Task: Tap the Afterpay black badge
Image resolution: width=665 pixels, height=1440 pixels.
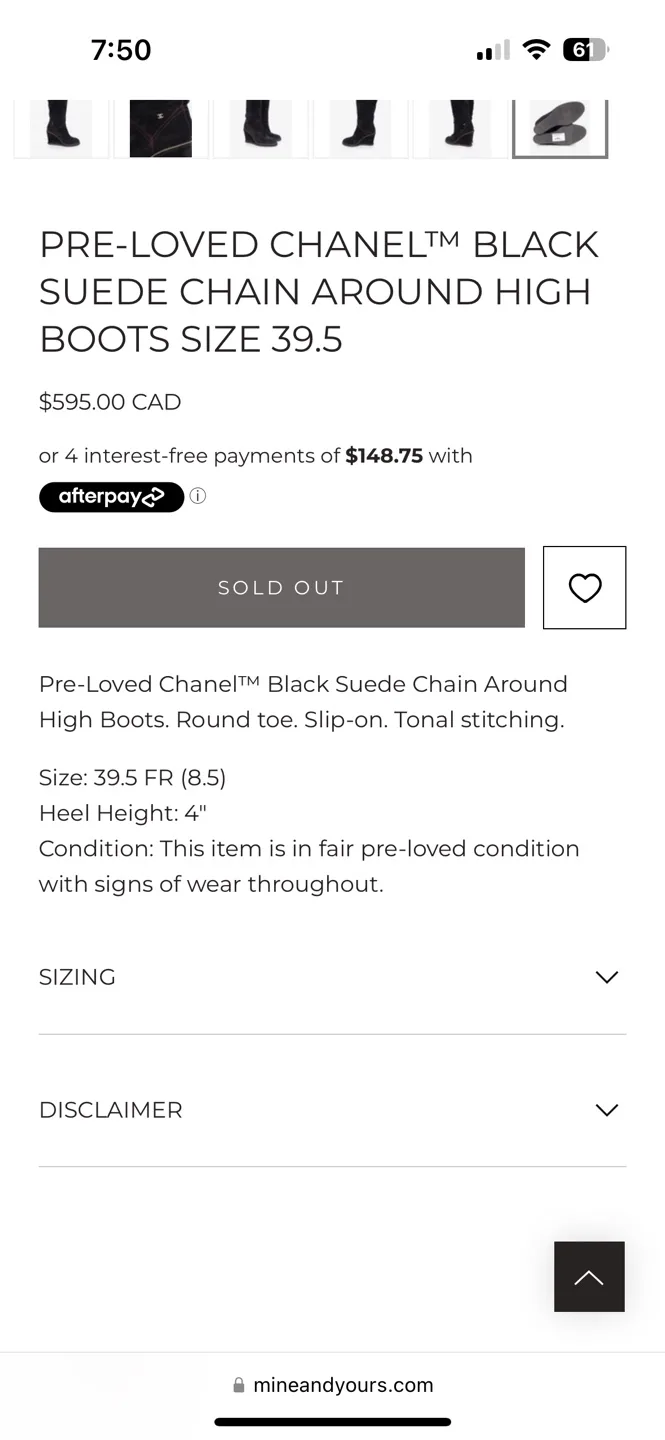Action: pos(111,496)
